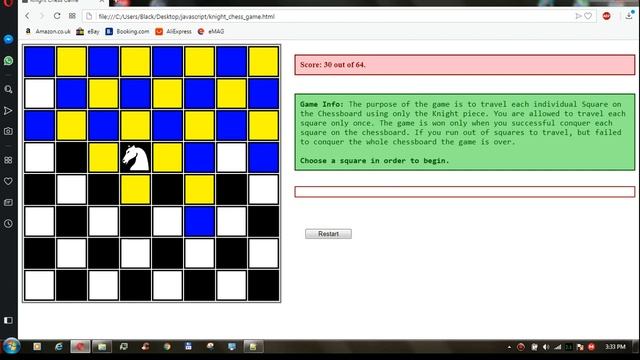Switch to the Opera window in the taskbar
This screenshot has width=640, height=360.
[80, 347]
